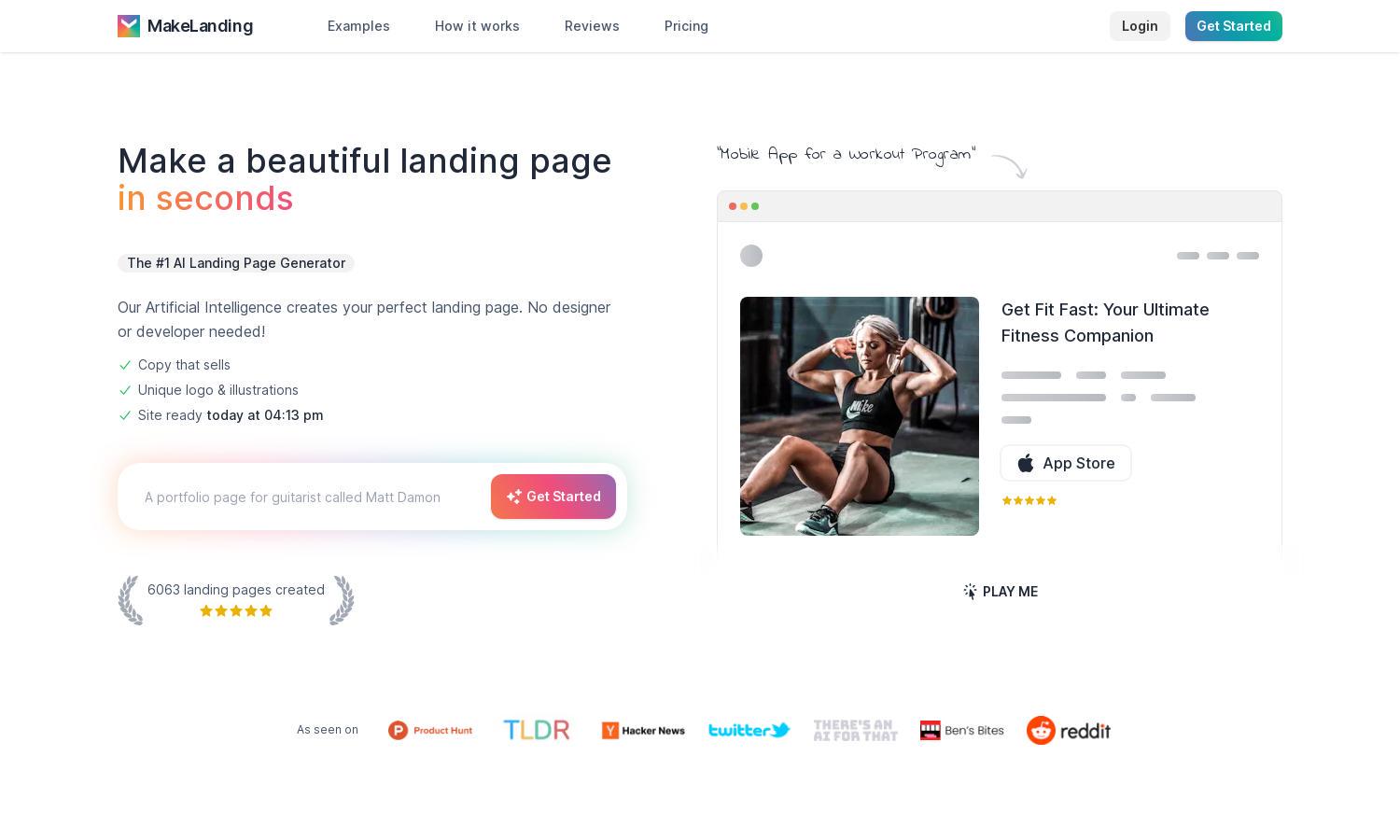Image resolution: width=1400 pixels, height=840 pixels.
Task: Select Pricing in the navigation
Action: (x=686, y=26)
